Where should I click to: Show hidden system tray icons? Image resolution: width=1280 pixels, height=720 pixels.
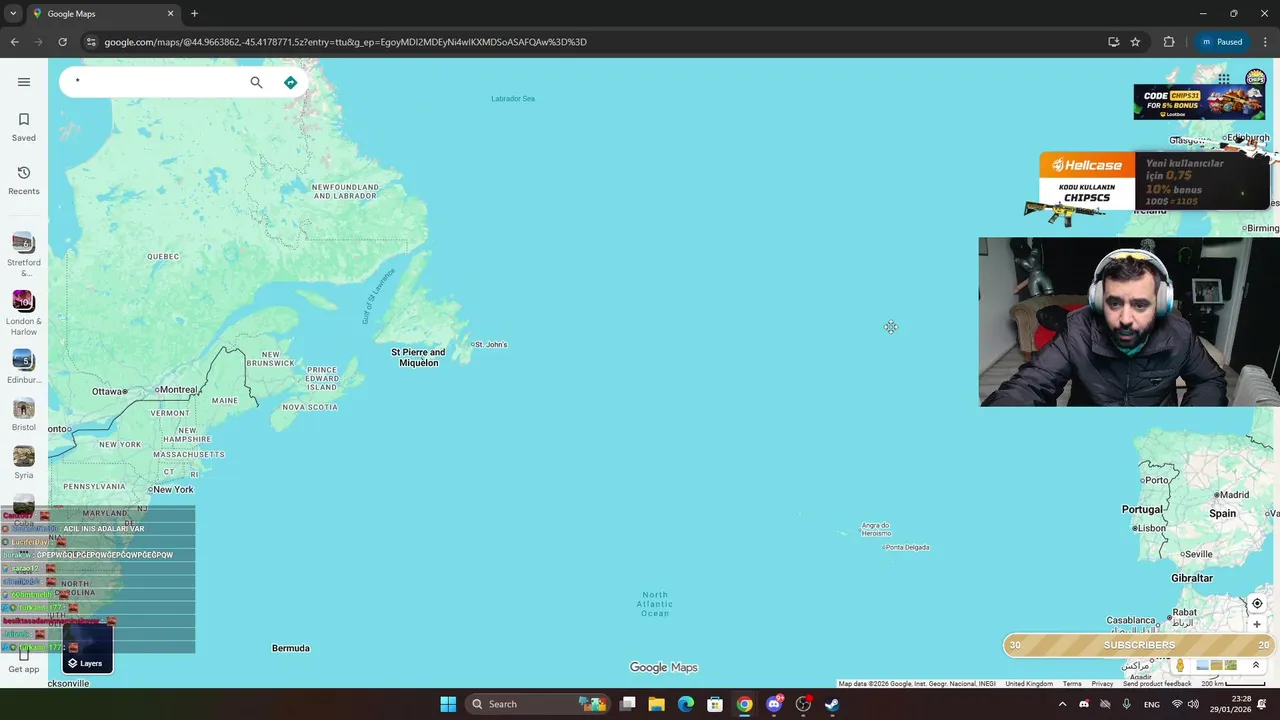[1062, 704]
